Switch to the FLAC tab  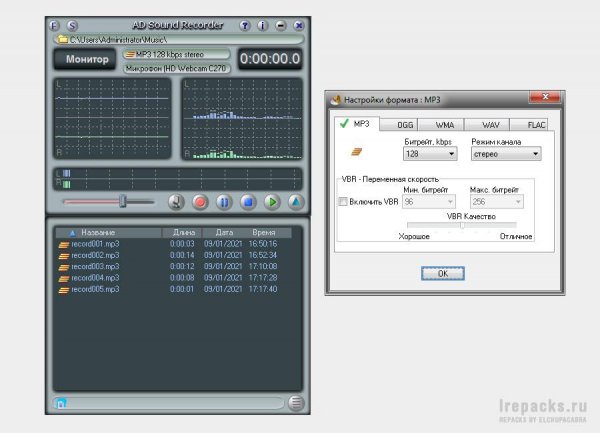coord(529,125)
